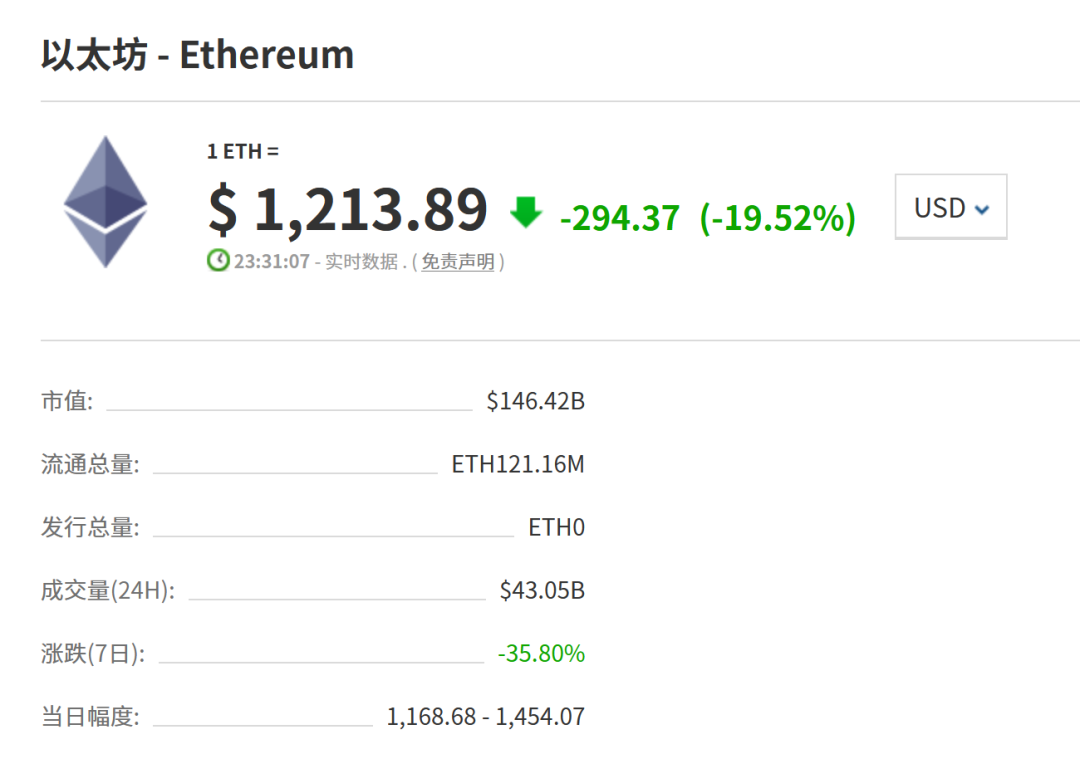Click the 23:31:07 timestamp
Image resolution: width=1080 pixels, height=759 pixels.
[x=272, y=262]
